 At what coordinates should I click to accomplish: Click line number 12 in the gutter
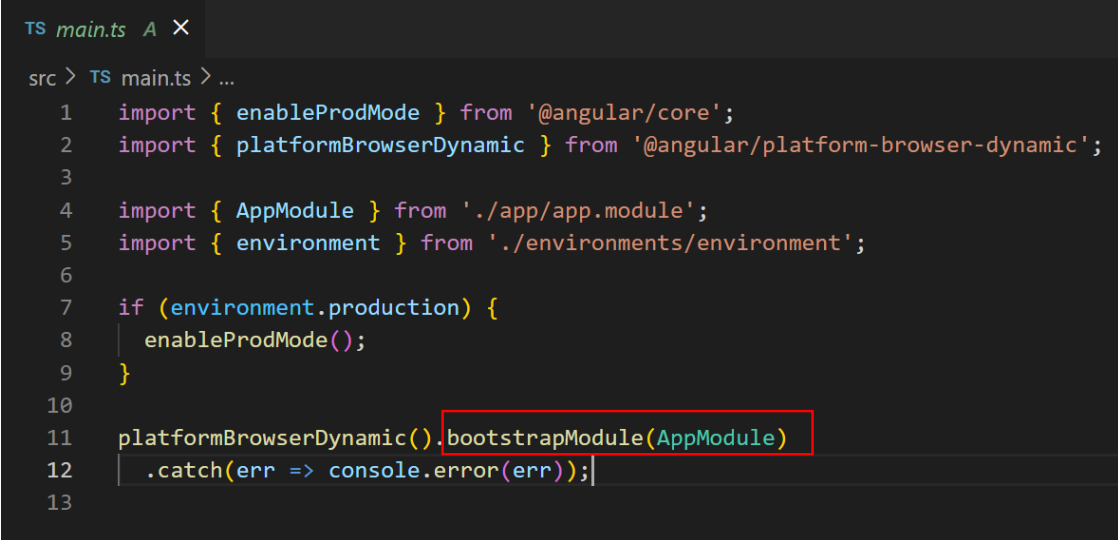tap(59, 470)
